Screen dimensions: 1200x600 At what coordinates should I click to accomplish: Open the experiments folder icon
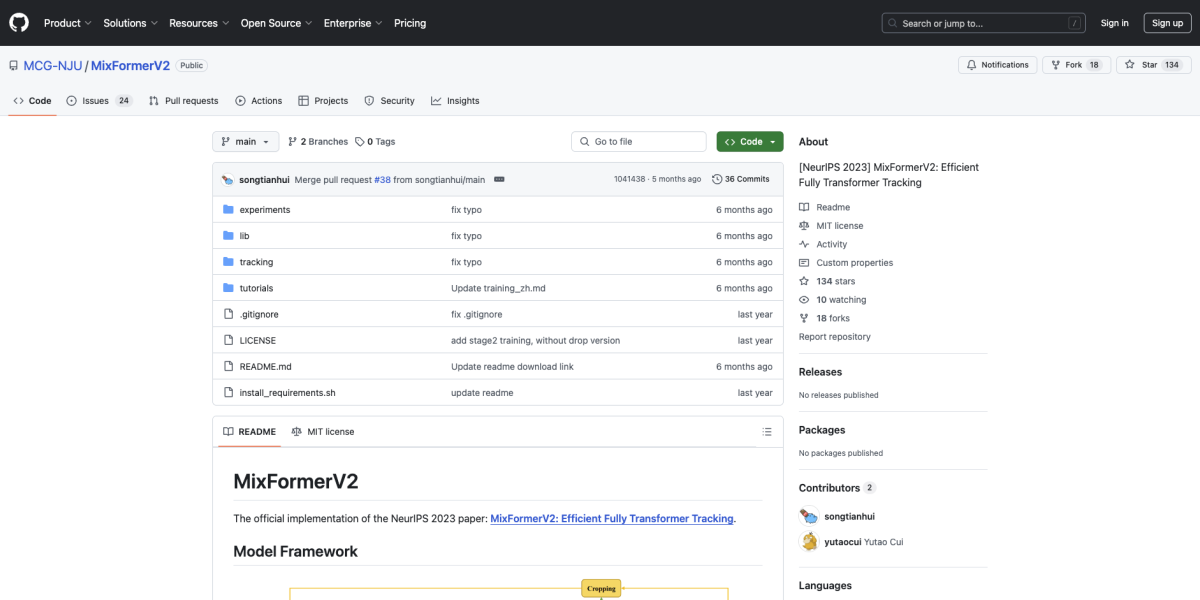point(229,209)
